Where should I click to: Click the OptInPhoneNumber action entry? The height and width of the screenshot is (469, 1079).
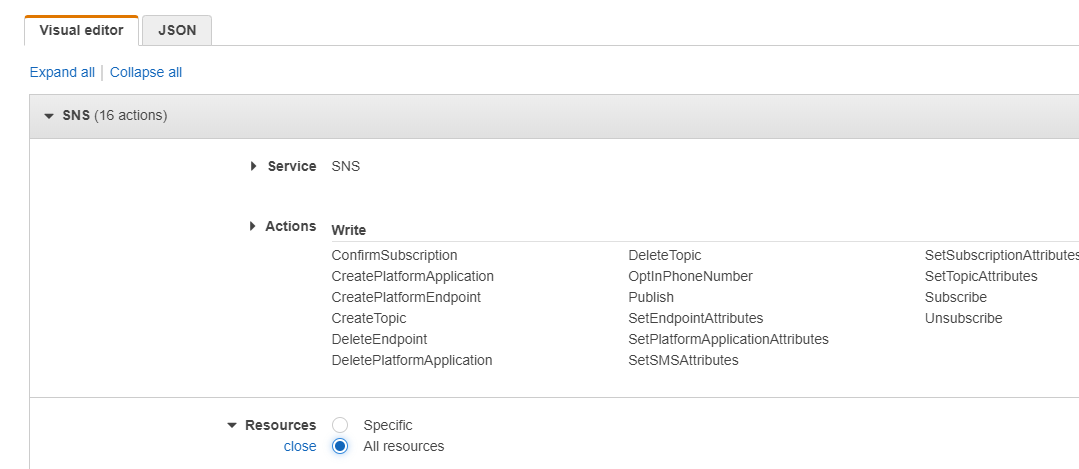[690, 276]
